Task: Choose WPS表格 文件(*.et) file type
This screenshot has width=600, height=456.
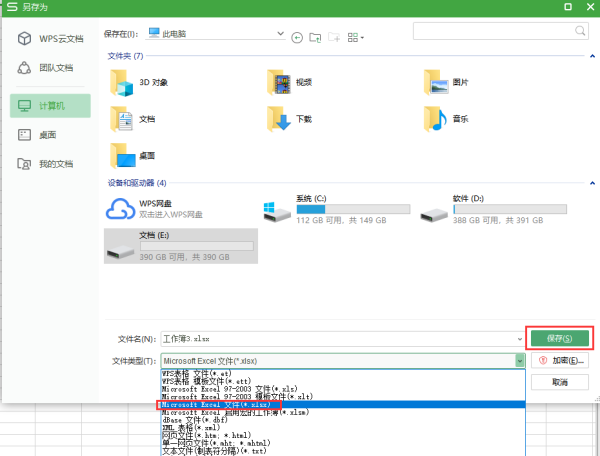Action: (x=343, y=373)
